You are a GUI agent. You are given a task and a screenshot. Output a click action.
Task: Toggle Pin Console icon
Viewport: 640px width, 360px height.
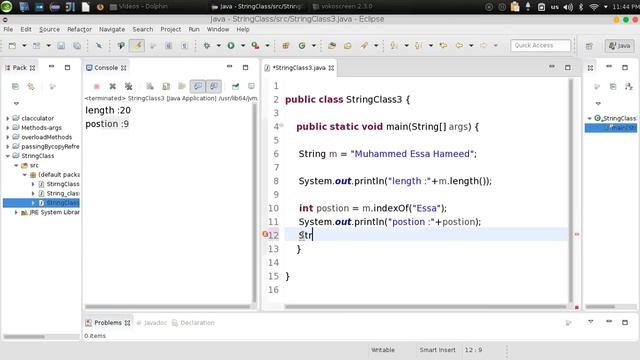click(236, 86)
